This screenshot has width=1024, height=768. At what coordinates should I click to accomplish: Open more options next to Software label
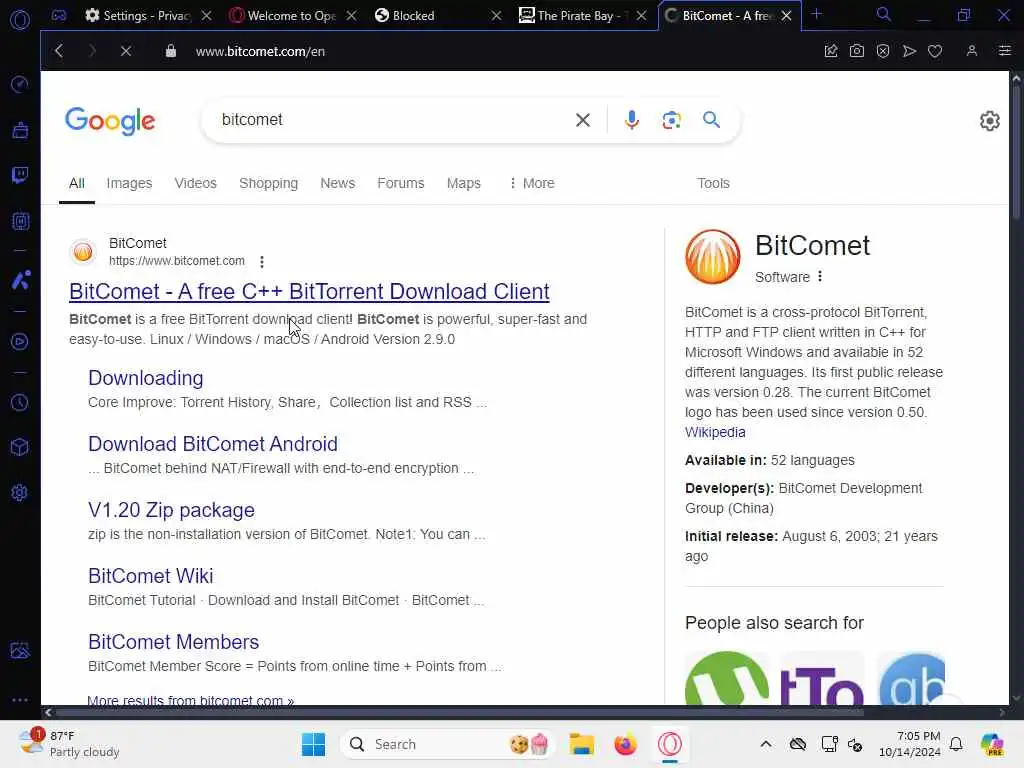(x=820, y=276)
